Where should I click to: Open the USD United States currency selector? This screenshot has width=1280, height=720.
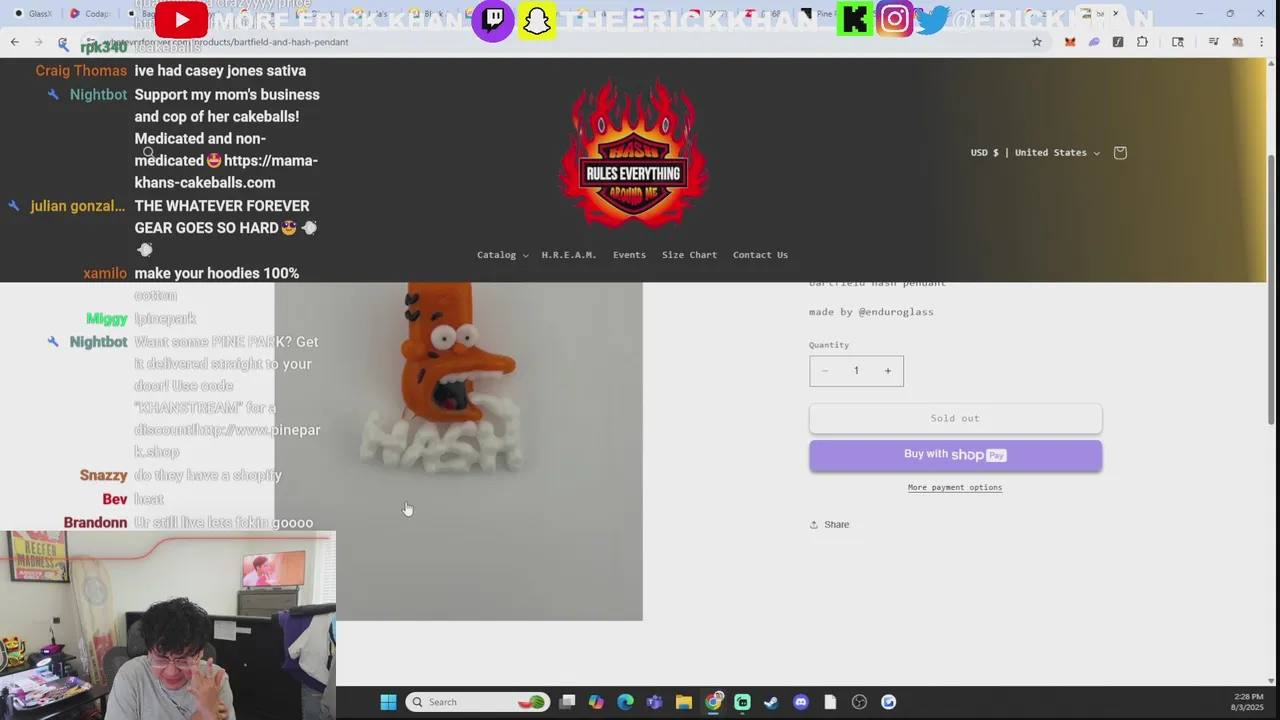coord(1035,153)
